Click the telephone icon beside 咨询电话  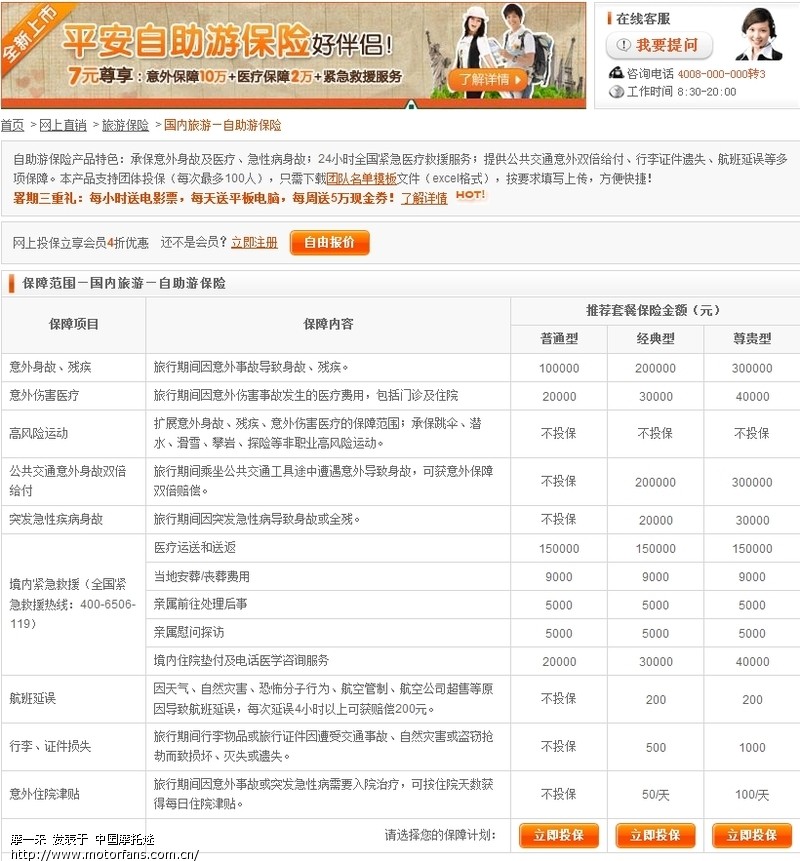pos(616,73)
